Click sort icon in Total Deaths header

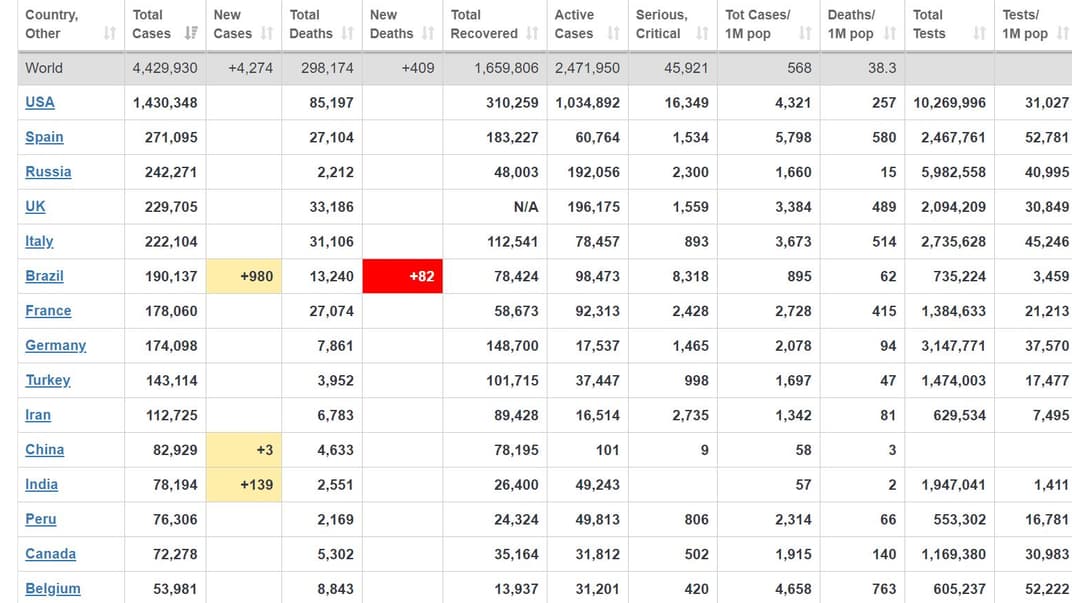347,34
